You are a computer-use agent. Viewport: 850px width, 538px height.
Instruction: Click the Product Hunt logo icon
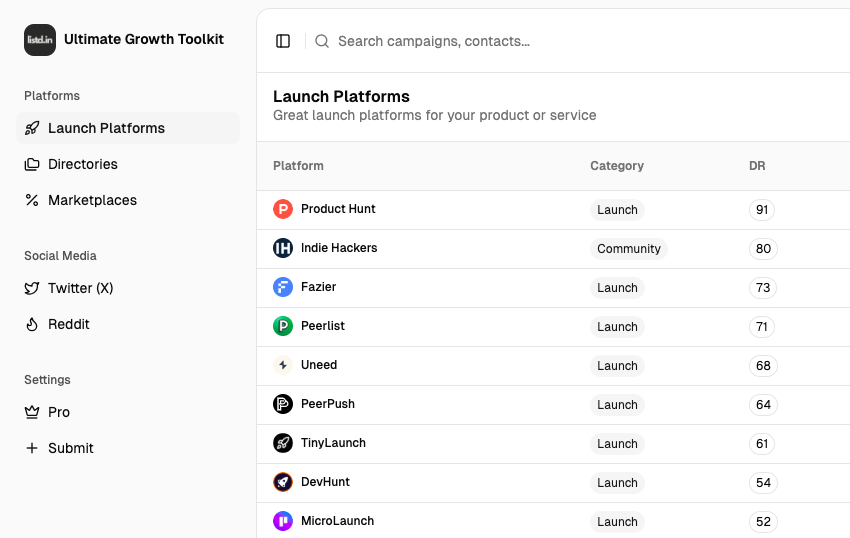283,209
